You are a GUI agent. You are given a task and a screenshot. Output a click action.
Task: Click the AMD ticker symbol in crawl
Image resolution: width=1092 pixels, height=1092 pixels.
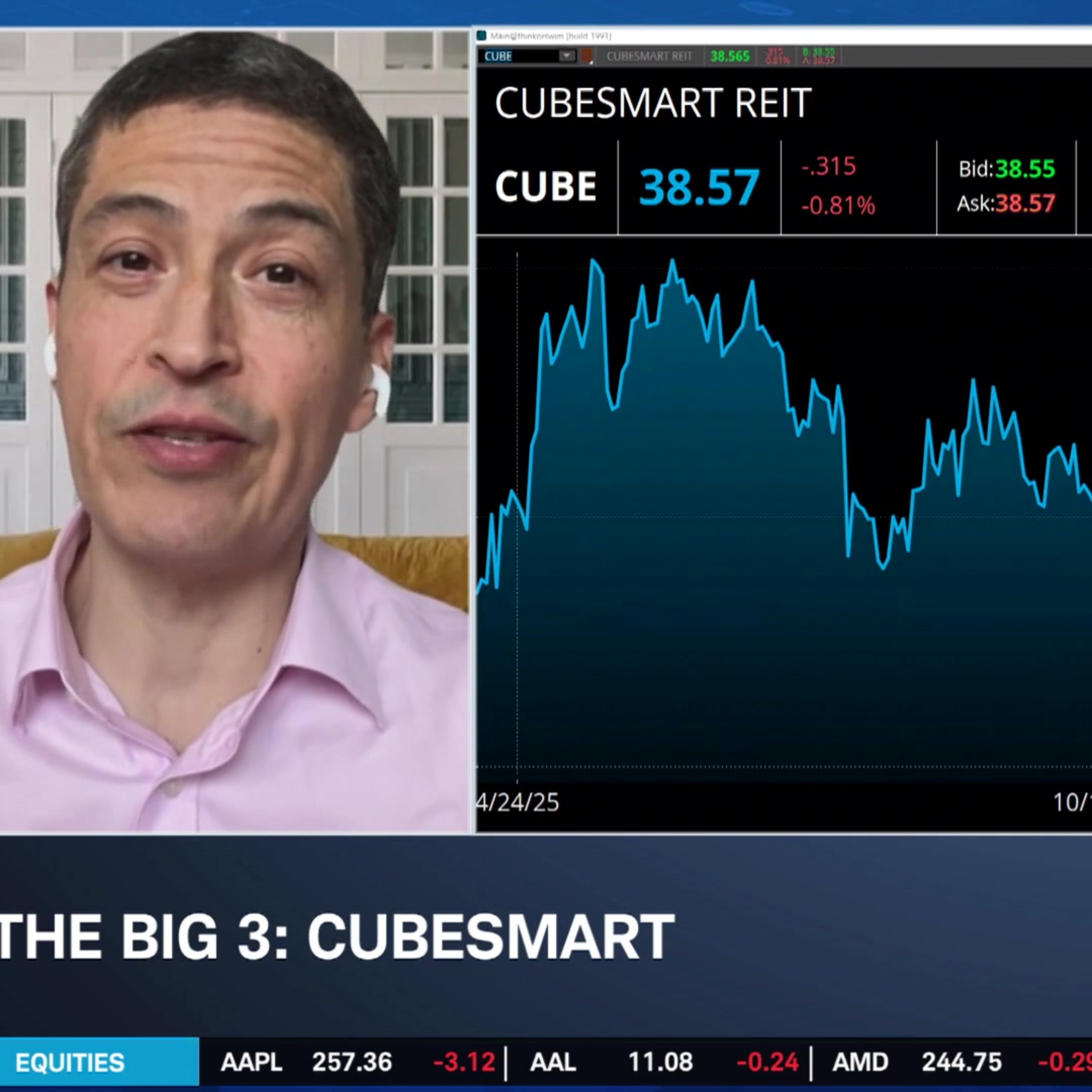860,1063
